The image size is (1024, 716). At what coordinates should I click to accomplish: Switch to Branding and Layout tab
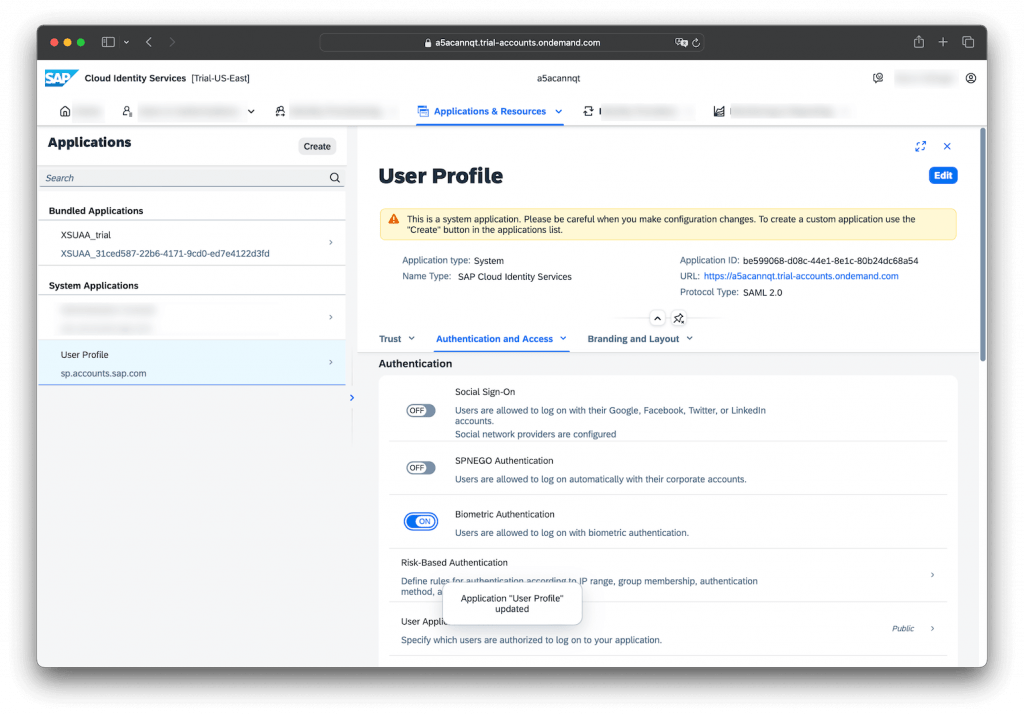[633, 338]
